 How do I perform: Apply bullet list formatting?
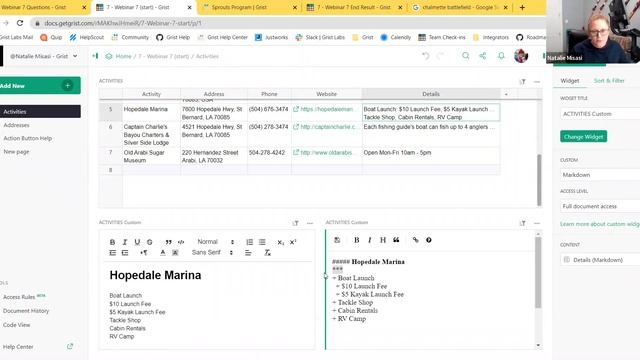(x=262, y=242)
